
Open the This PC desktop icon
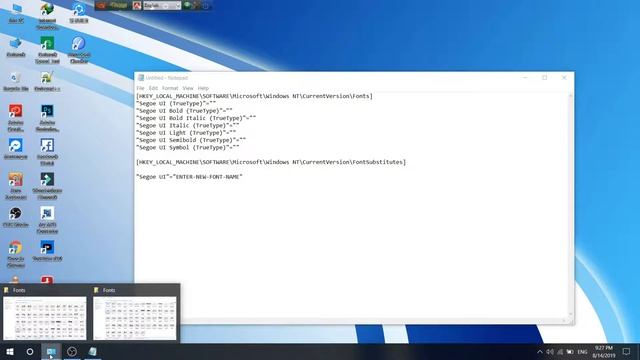click(x=16, y=13)
